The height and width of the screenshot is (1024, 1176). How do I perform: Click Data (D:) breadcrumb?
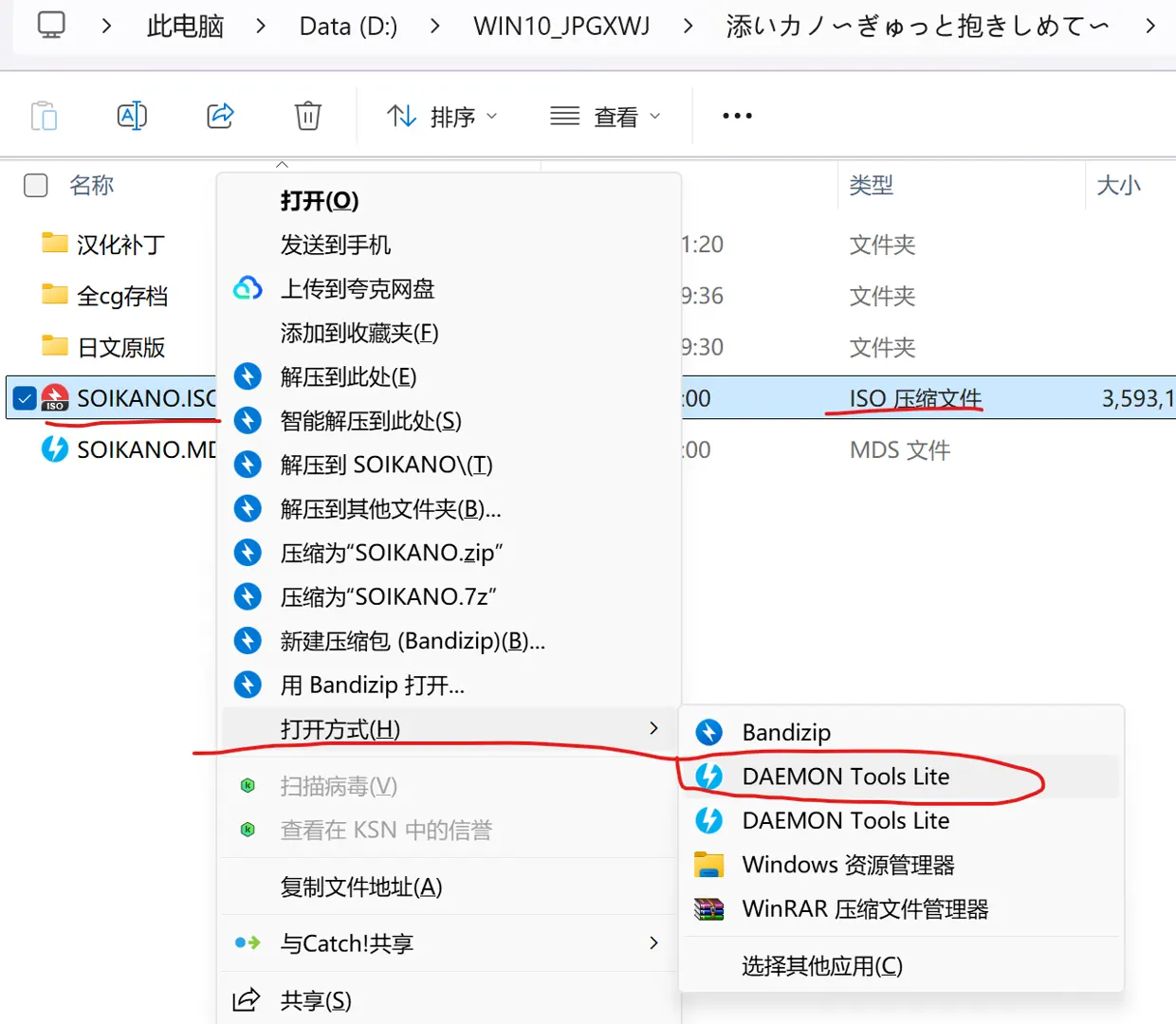[x=348, y=26]
